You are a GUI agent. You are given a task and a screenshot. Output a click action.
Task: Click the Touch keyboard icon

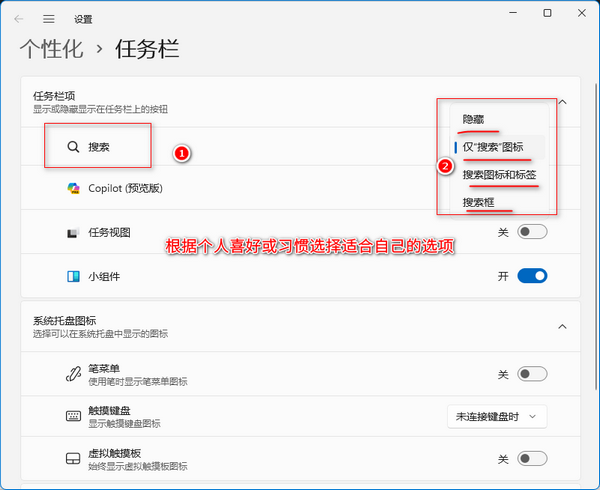point(73,416)
